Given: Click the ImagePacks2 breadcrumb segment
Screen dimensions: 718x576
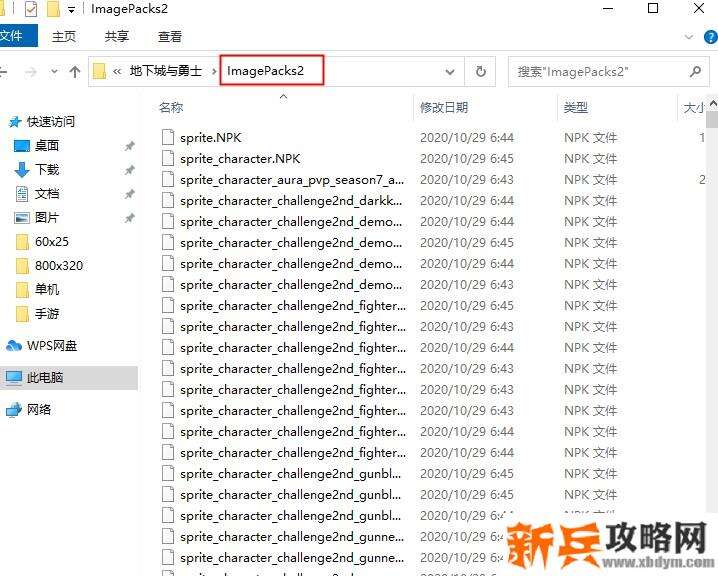Looking at the screenshot, I should click(266, 71).
